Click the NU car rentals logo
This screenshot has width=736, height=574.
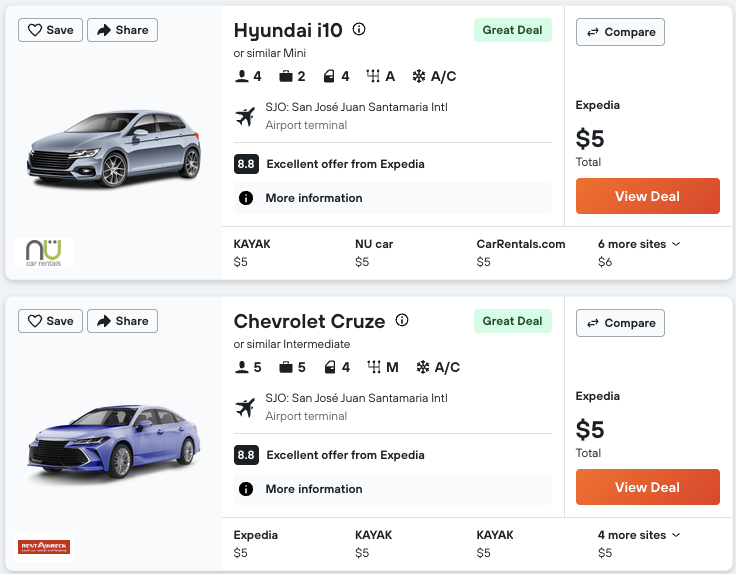(44, 252)
